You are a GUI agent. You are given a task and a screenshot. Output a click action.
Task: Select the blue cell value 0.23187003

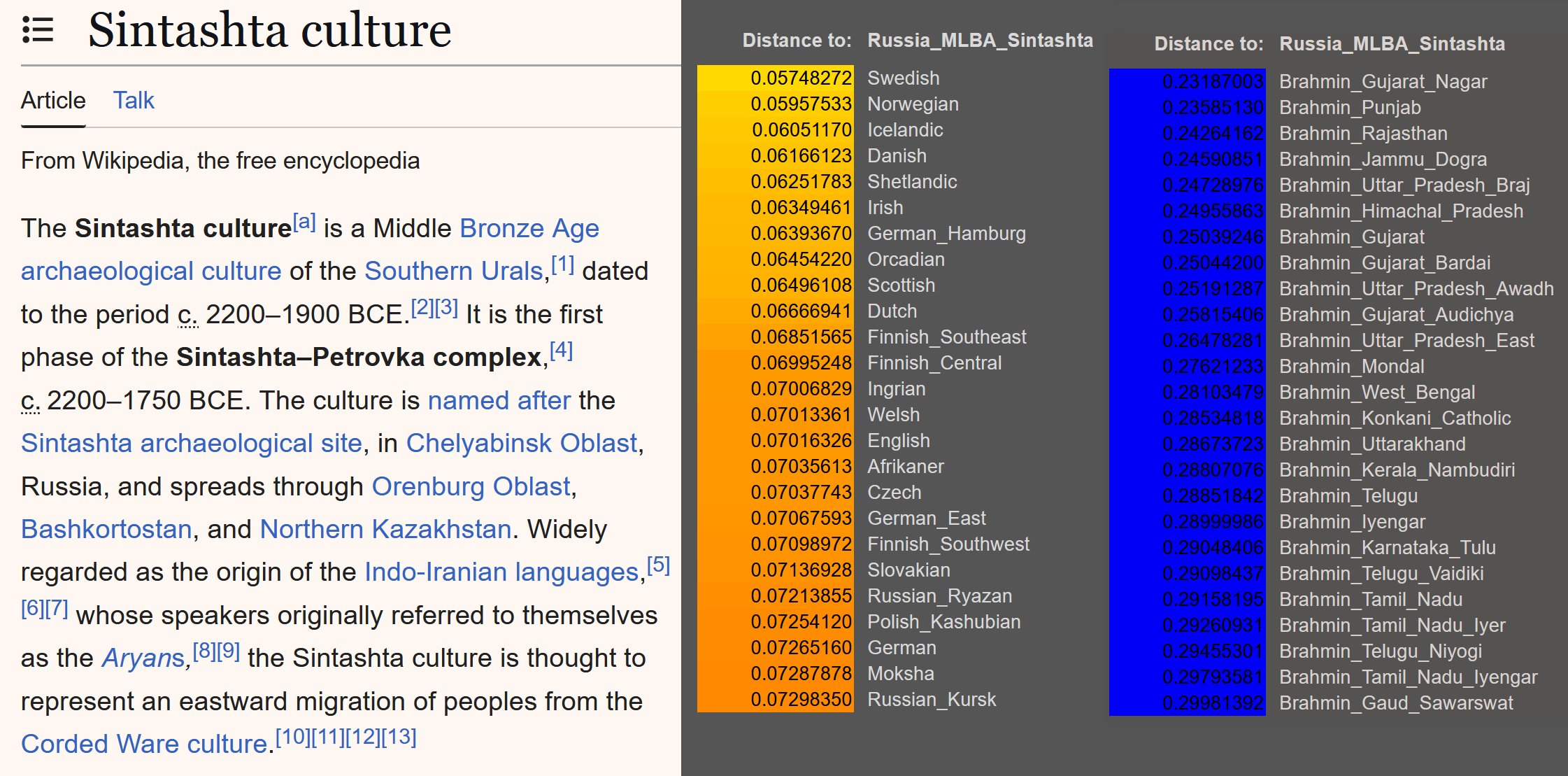[1213, 82]
